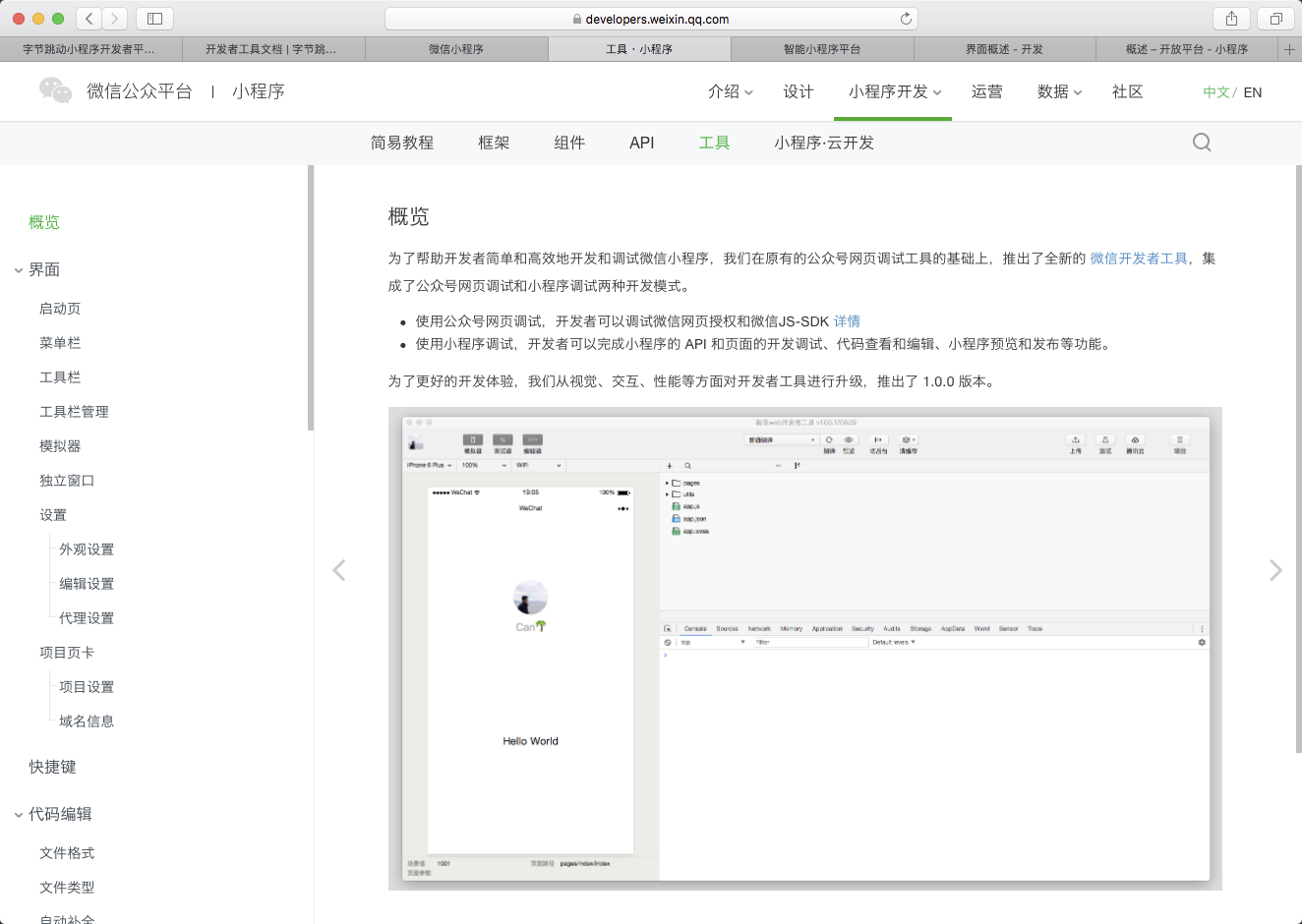Open 编辑设置 sidebar item
The image size is (1302, 924).
tap(87, 584)
